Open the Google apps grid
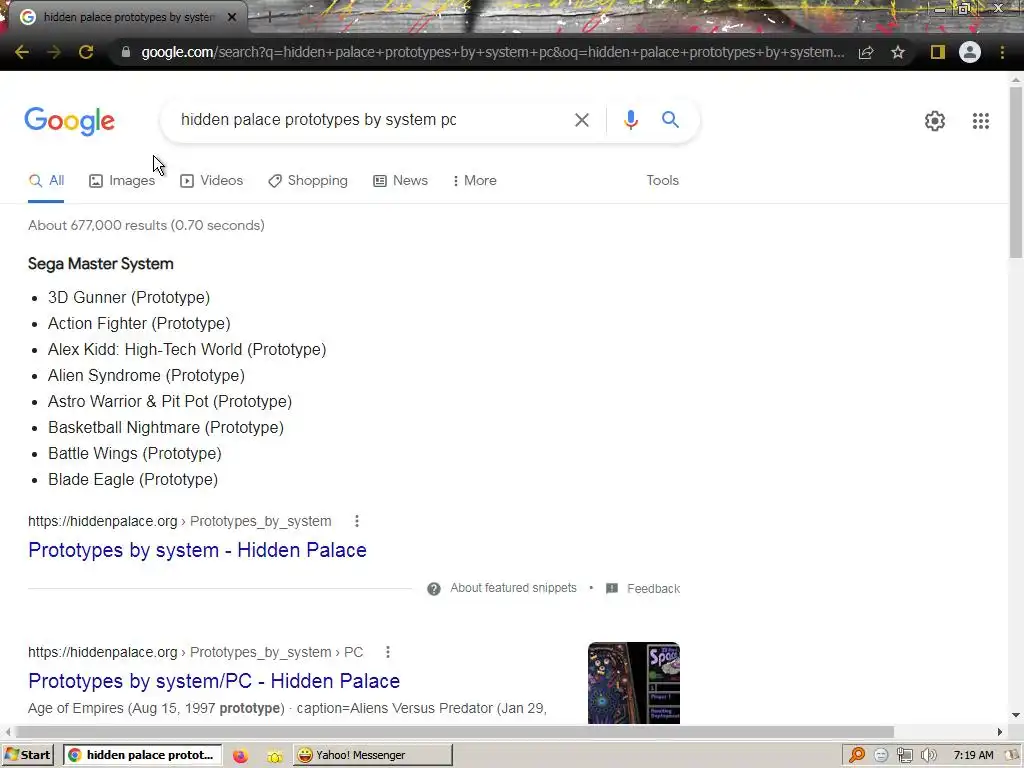Viewport: 1024px width, 768px height. coord(980,121)
